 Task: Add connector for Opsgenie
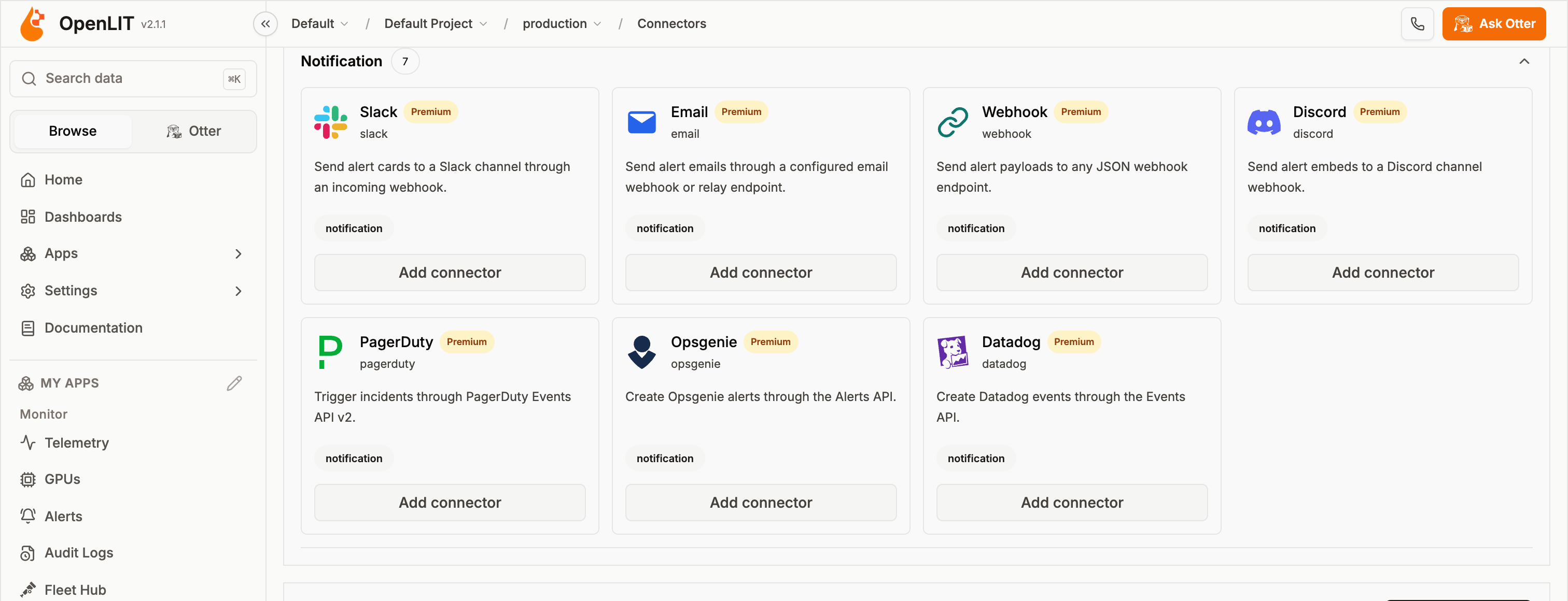pos(761,503)
